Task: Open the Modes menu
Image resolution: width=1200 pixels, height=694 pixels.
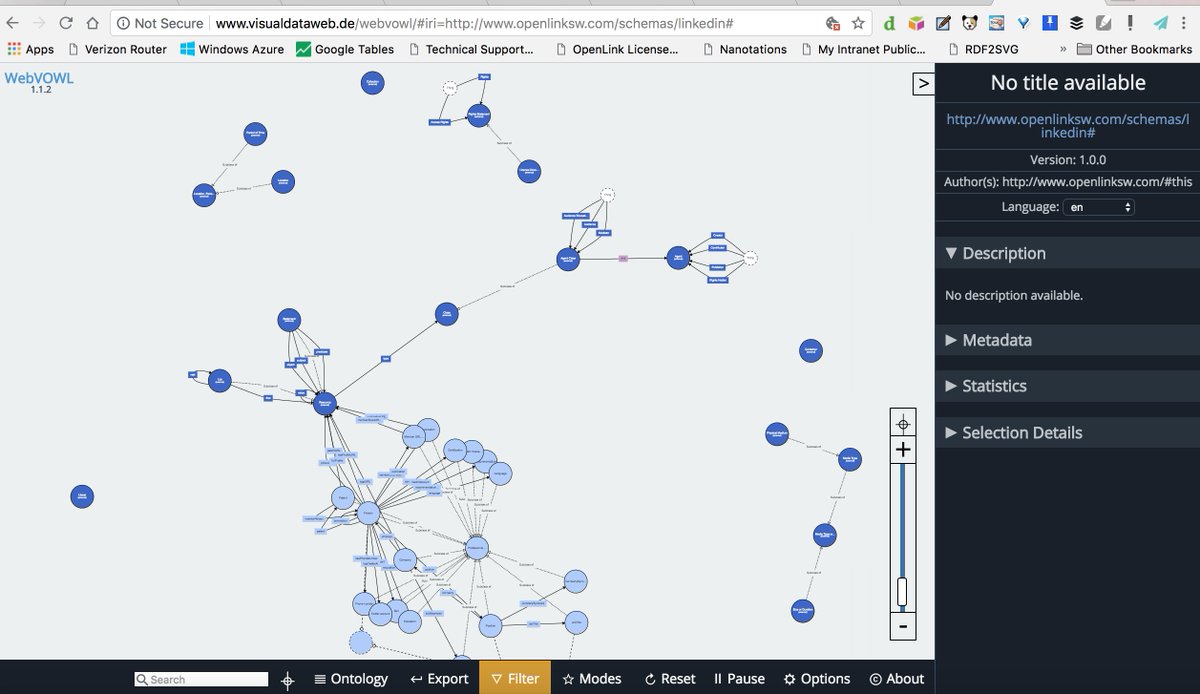Action: click(x=591, y=678)
